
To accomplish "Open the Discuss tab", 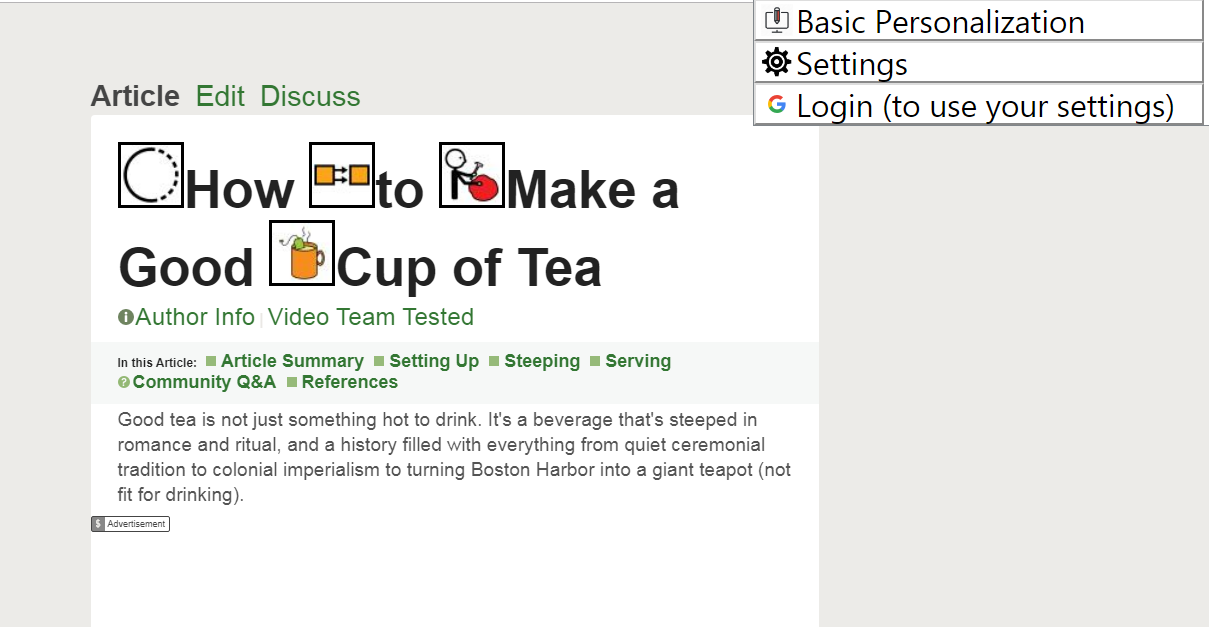I will 310,96.
